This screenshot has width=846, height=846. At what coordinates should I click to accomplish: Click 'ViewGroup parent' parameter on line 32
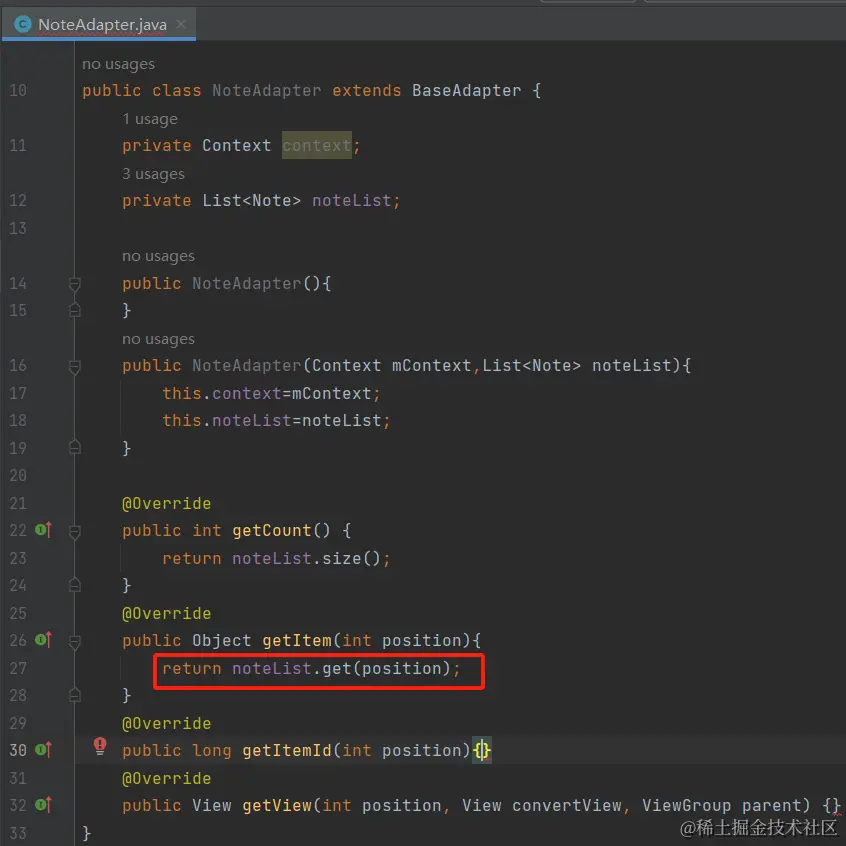point(726,806)
